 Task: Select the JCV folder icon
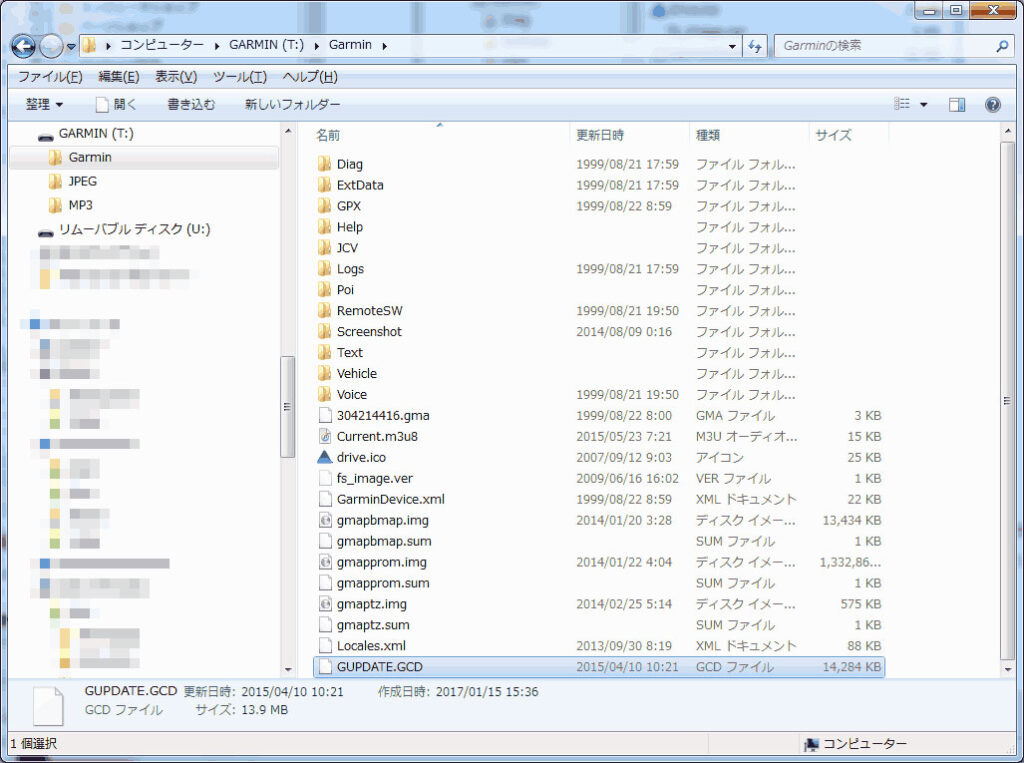[325, 248]
